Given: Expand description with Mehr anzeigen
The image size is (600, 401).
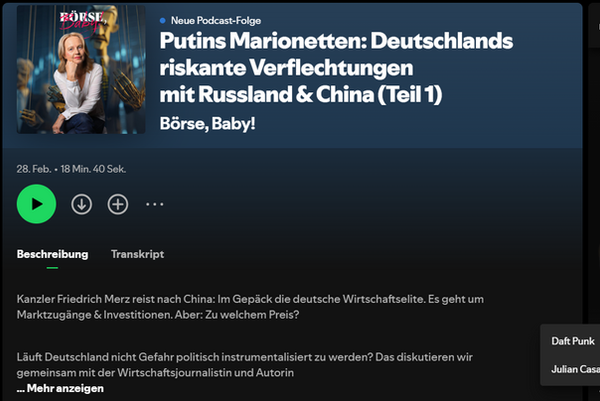Looking at the screenshot, I should [x=60, y=388].
